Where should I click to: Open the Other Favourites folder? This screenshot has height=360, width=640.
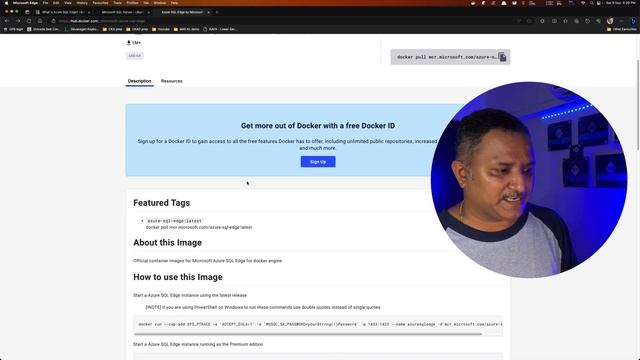[x=622, y=29]
